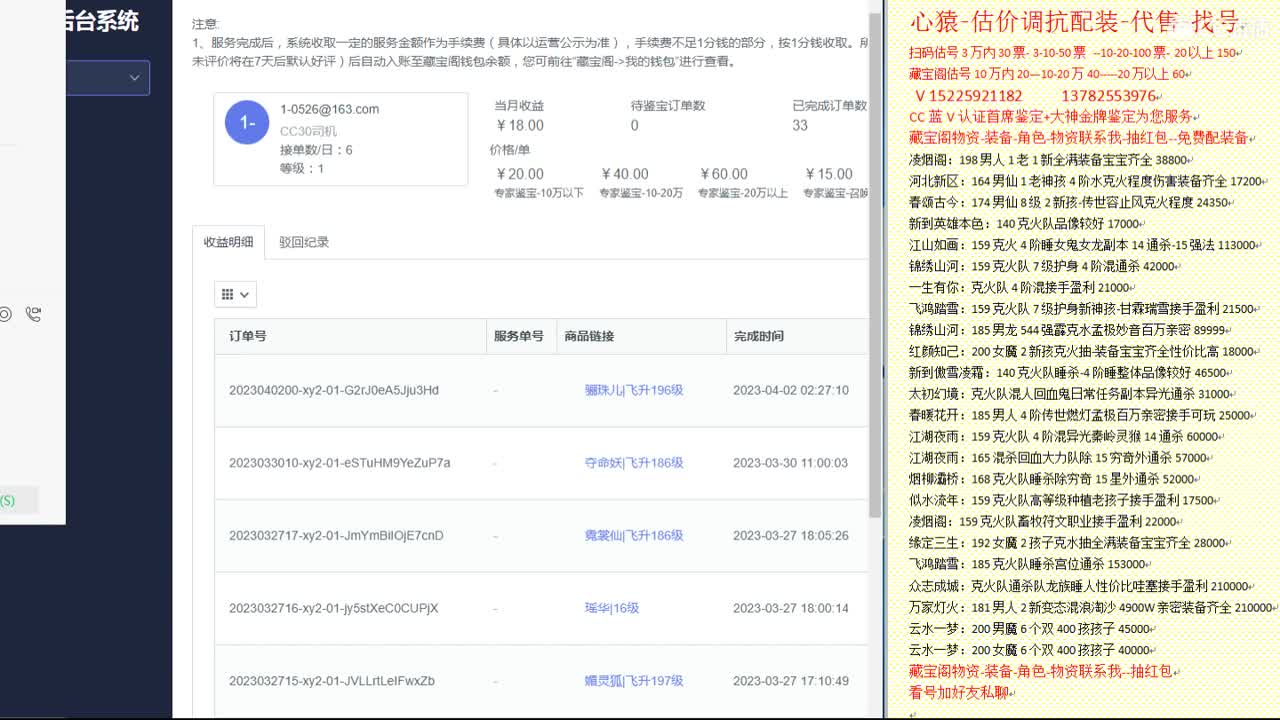This screenshot has width=1280, height=720.
Task: Click completion time 2023-03-27 18:00:14
Action: 790,608
